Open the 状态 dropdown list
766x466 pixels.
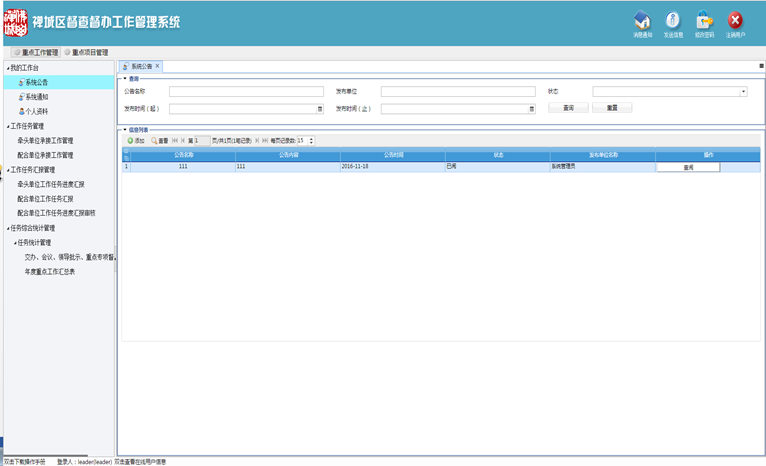point(743,91)
